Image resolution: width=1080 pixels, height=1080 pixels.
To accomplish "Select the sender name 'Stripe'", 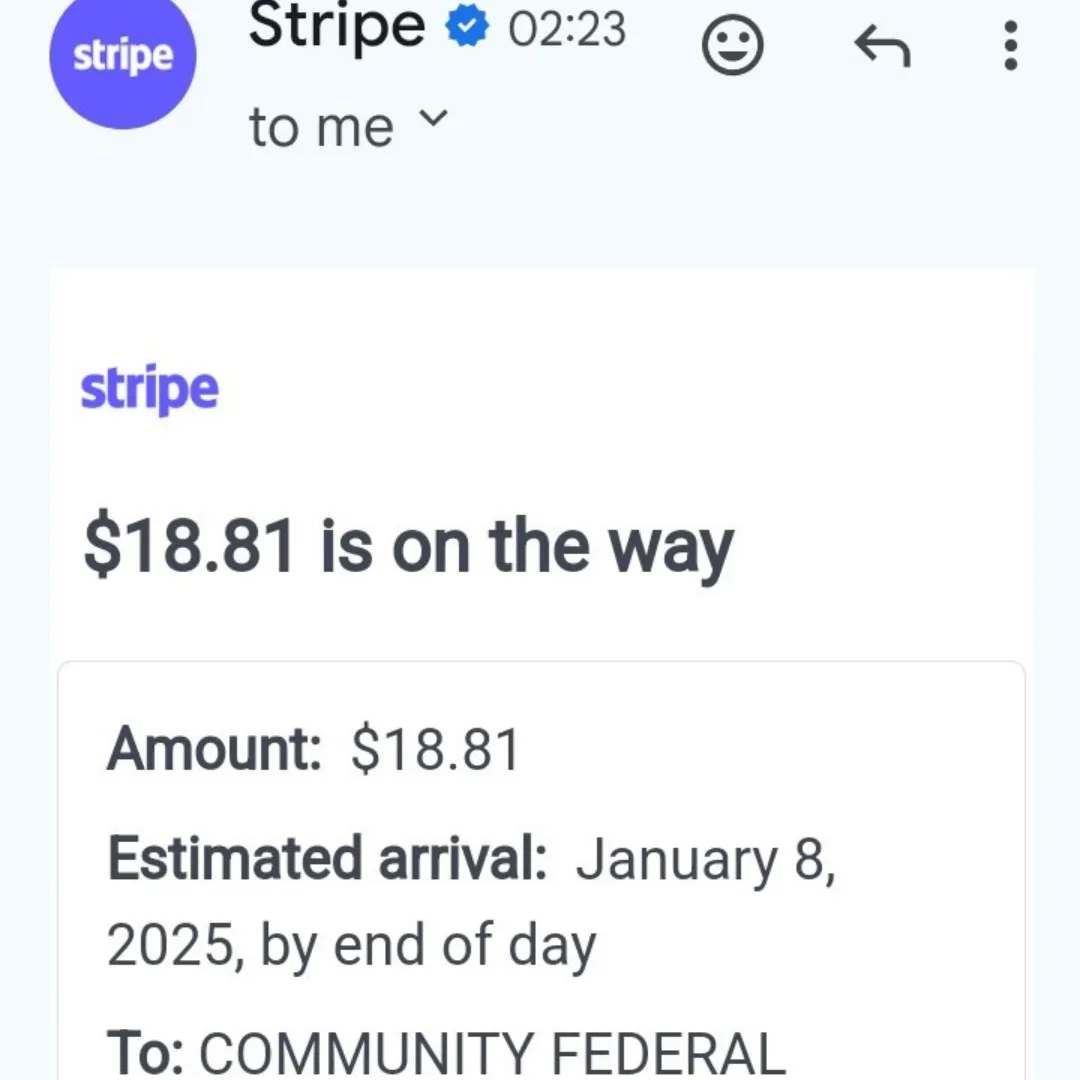I will pos(336,26).
